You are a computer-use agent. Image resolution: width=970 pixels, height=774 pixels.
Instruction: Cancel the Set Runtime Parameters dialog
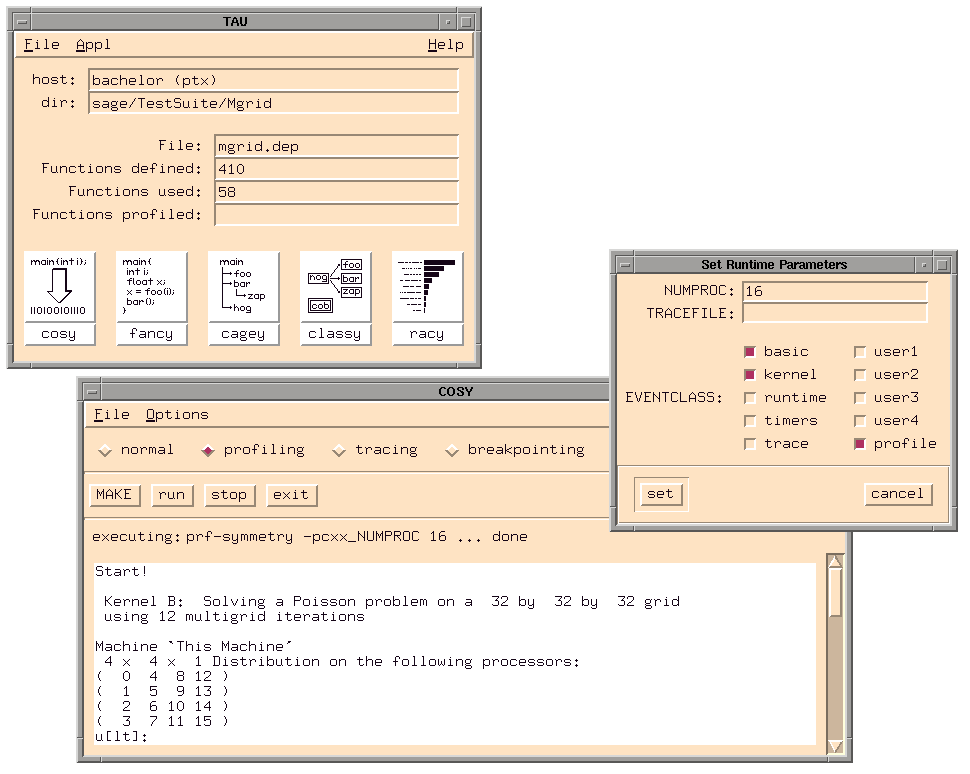898,494
